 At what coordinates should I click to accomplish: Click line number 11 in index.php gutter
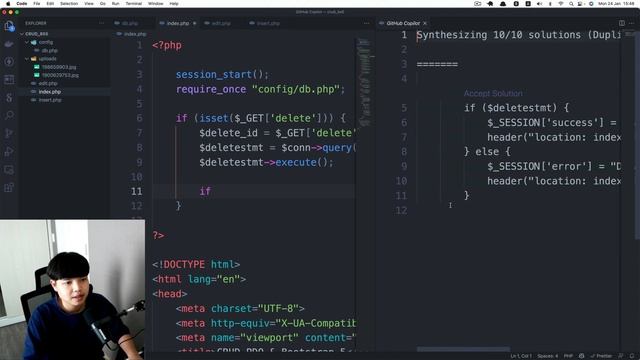pos(137,191)
